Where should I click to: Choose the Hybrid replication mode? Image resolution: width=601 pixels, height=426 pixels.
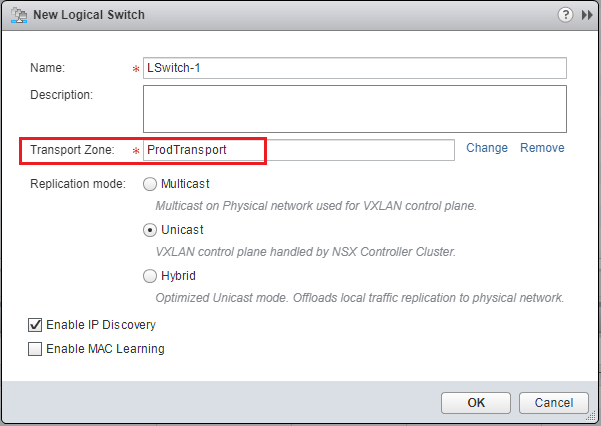(x=151, y=276)
